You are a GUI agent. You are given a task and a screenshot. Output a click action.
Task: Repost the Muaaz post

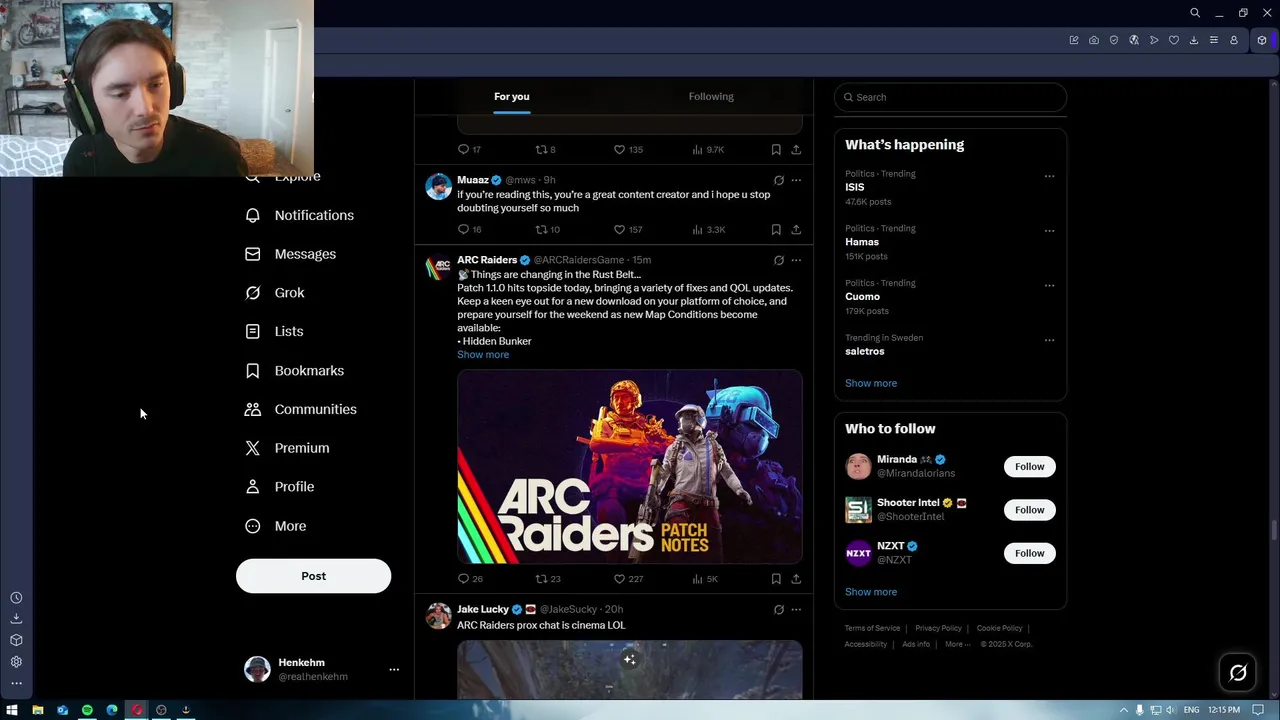pyautogui.click(x=547, y=230)
